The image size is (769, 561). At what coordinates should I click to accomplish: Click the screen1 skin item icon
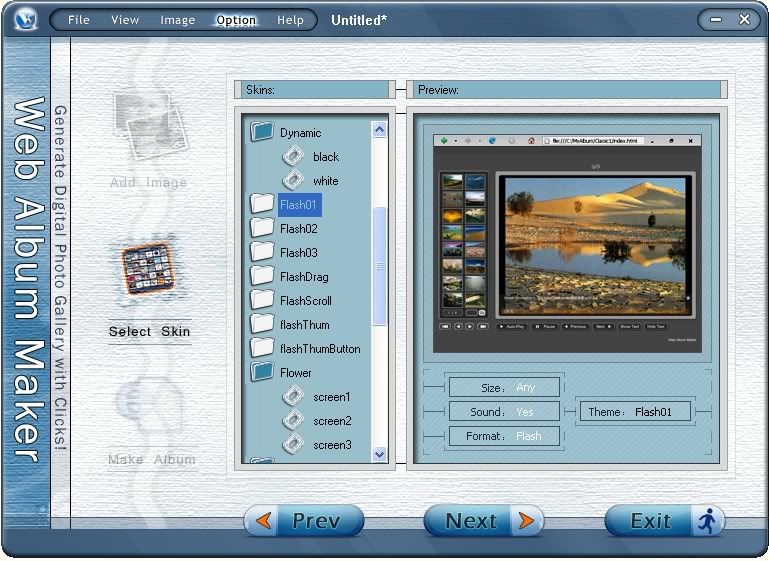pos(293,396)
